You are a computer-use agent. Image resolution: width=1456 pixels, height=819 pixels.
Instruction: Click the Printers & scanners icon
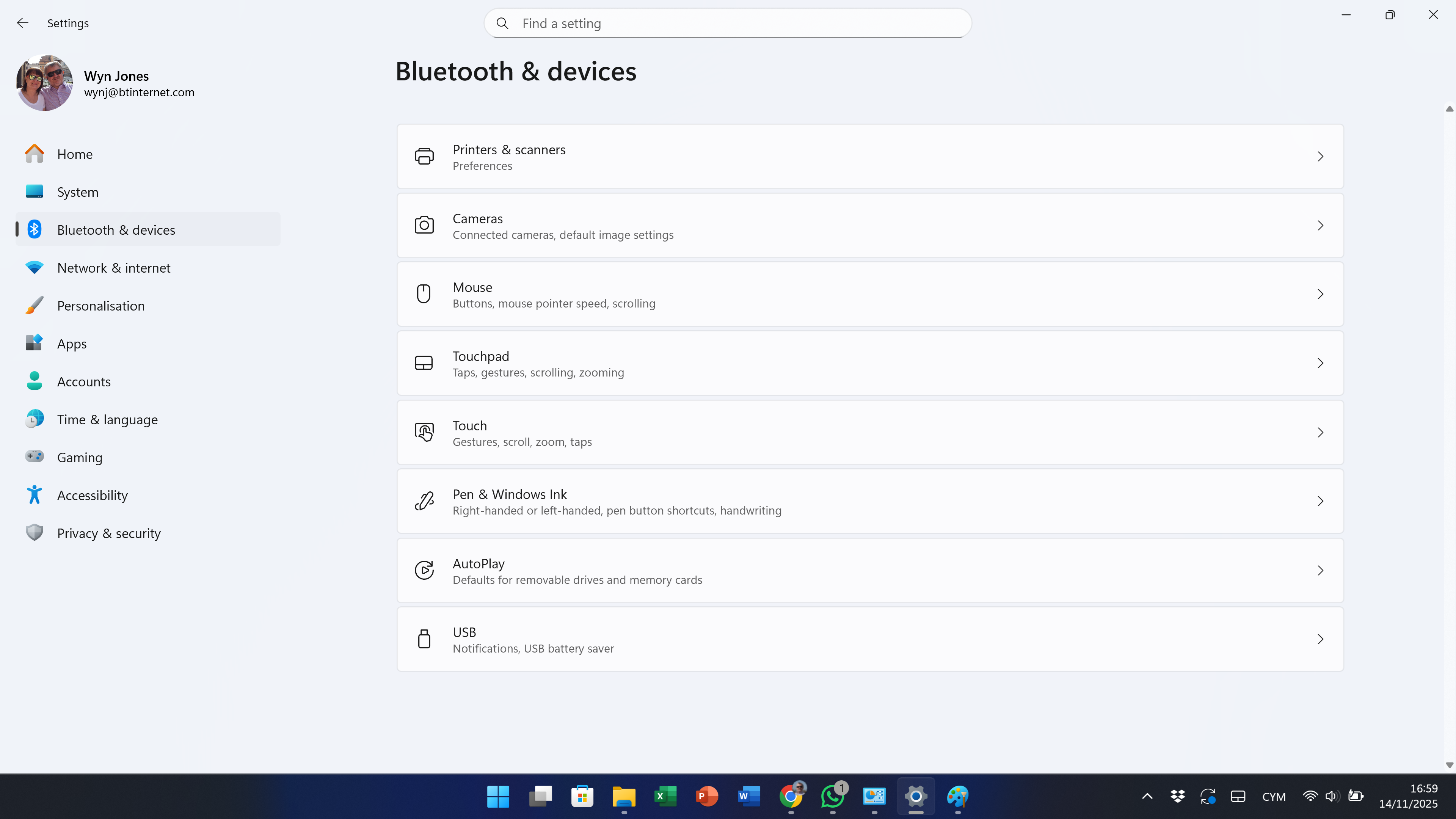(x=425, y=157)
